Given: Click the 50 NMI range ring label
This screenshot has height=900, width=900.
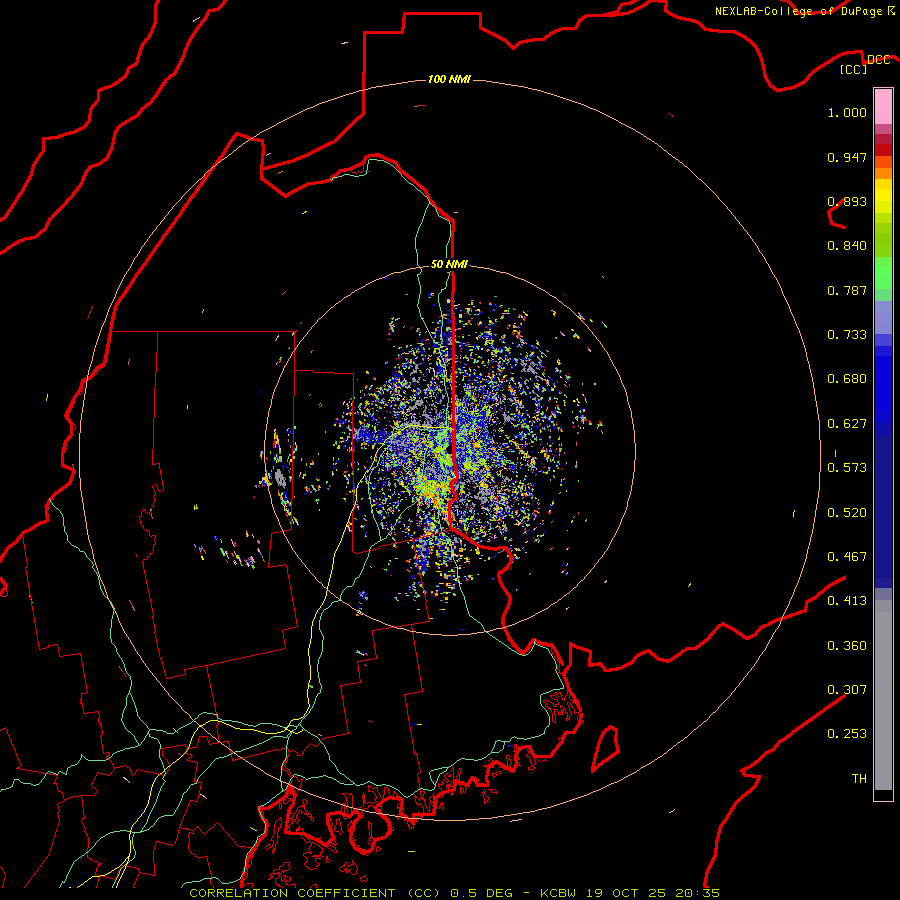Looking at the screenshot, I should coord(449,265).
